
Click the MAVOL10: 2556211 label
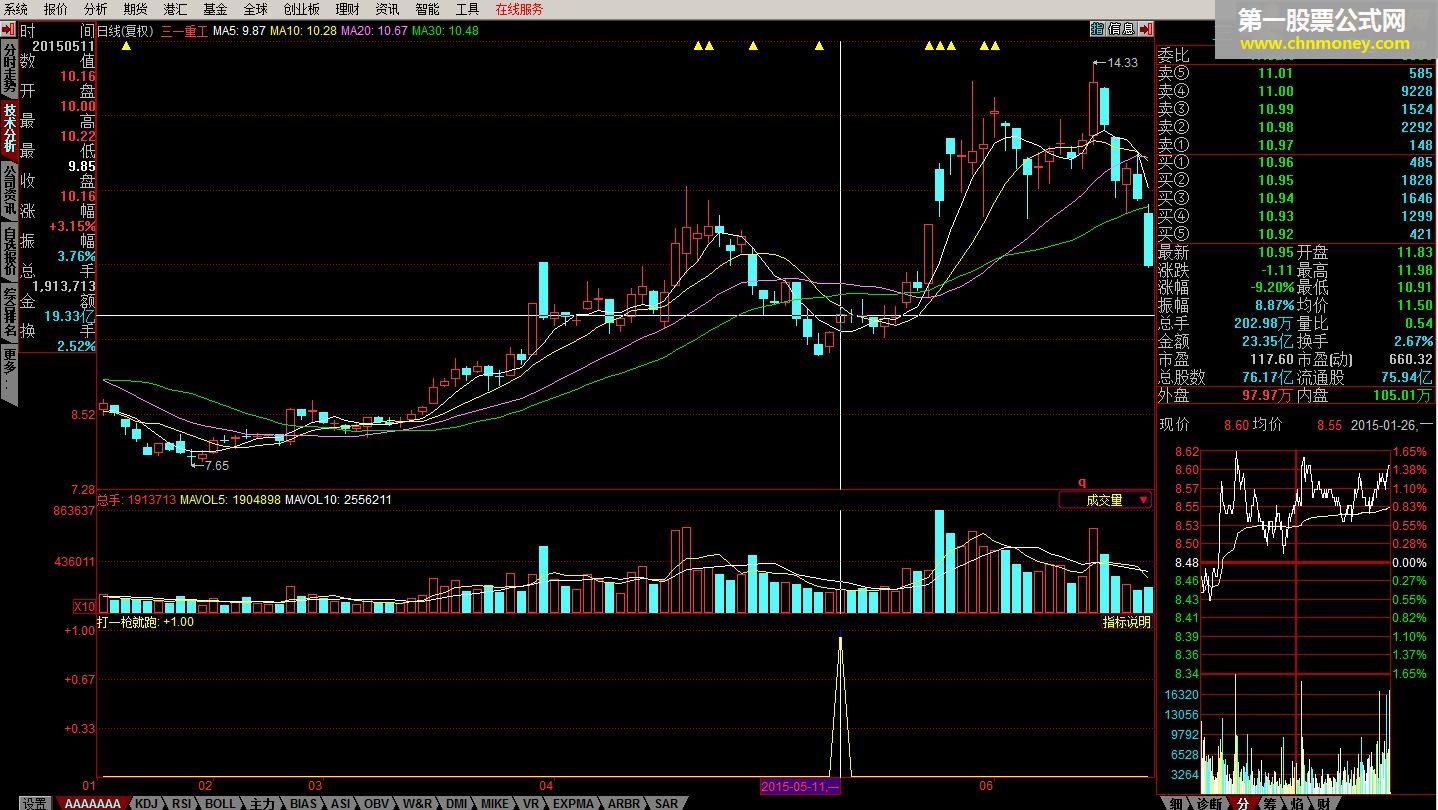click(338, 500)
